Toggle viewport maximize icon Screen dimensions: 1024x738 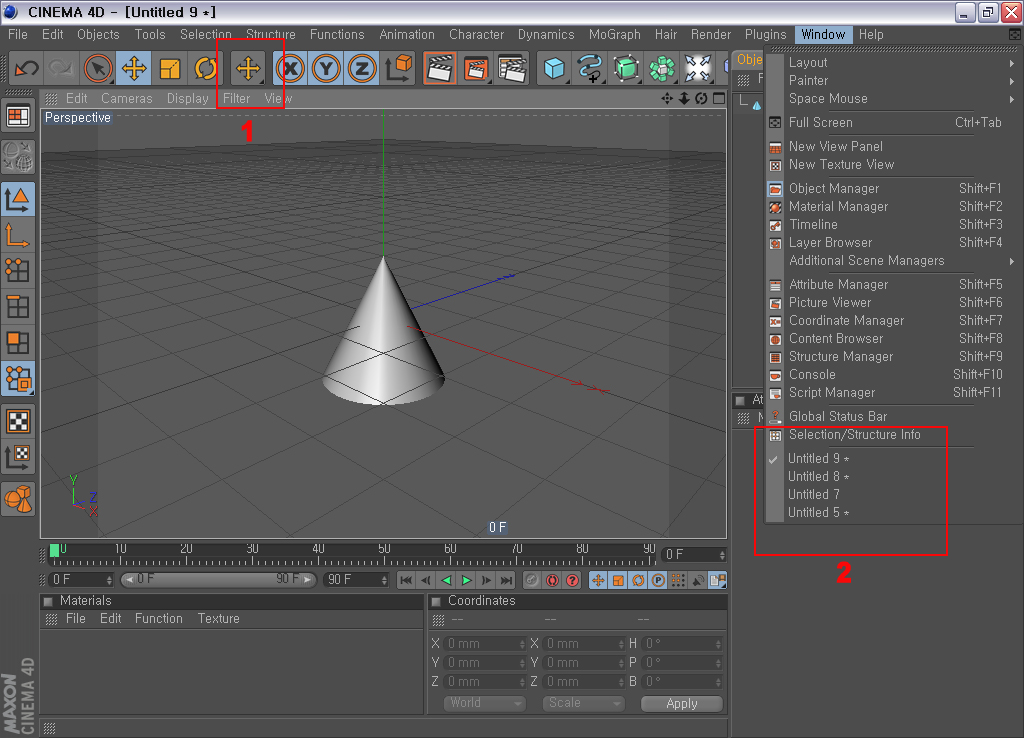[x=719, y=99]
